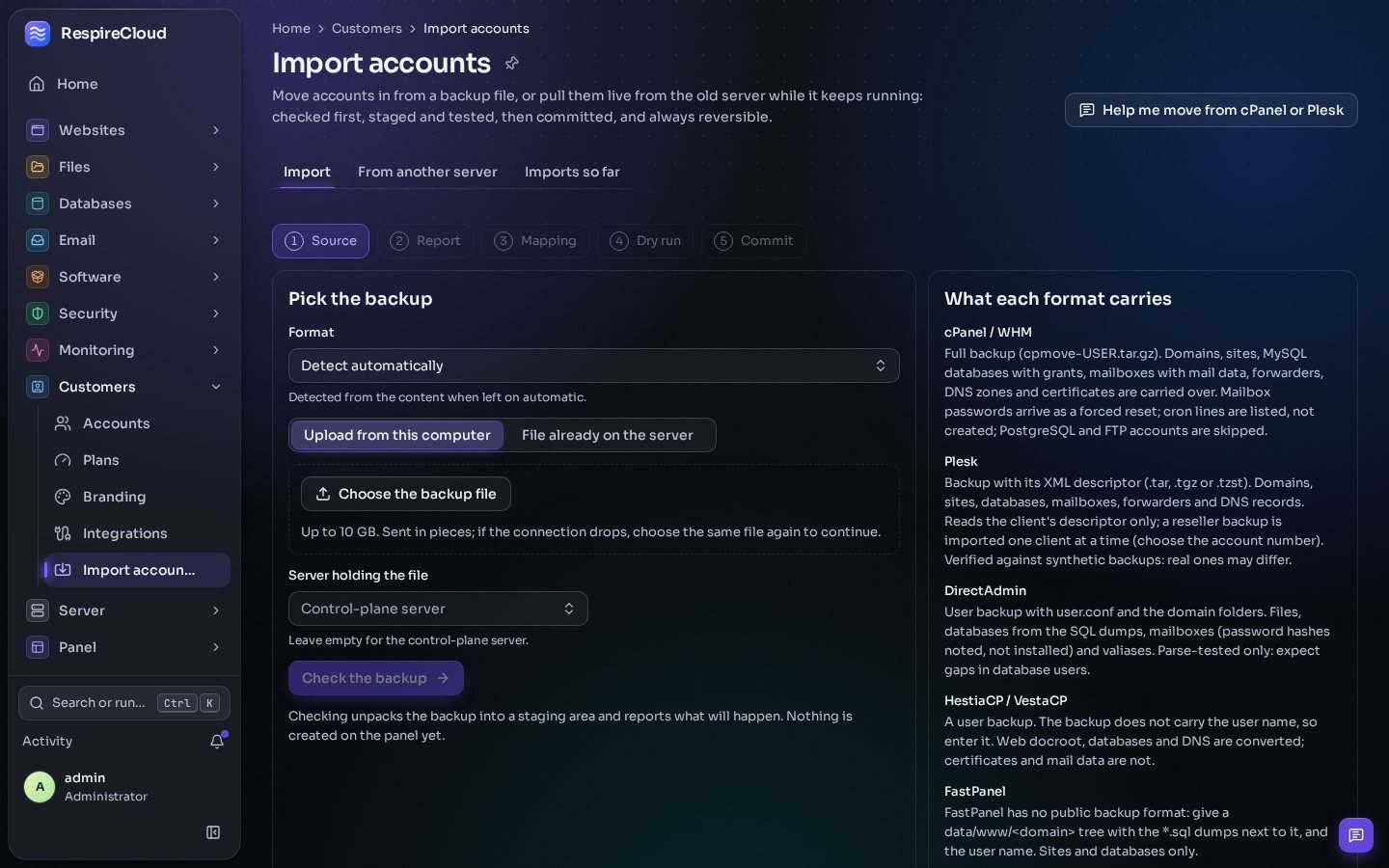1389x868 pixels.
Task: Go to step 4 Dry run
Action: (645, 241)
